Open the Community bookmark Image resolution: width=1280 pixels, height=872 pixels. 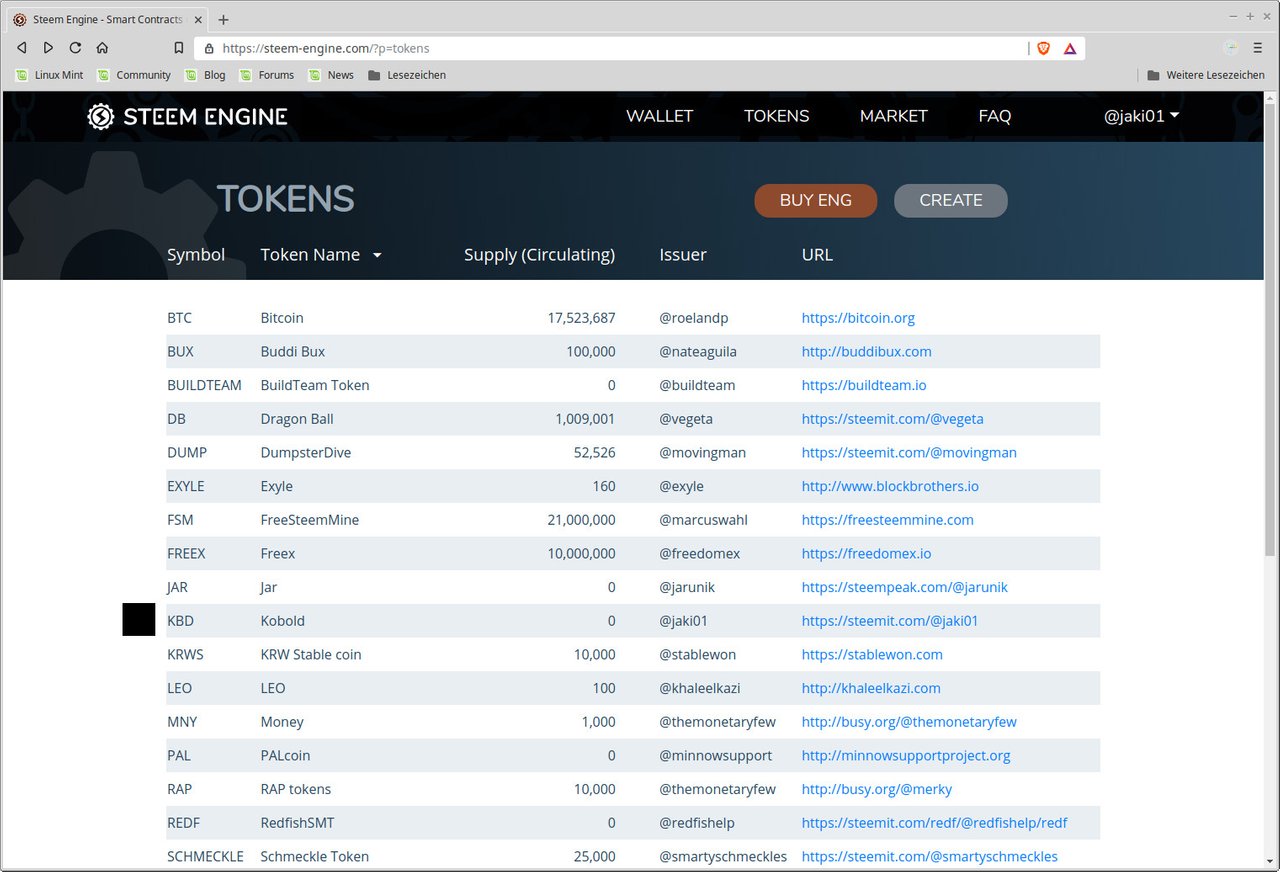[x=134, y=75]
